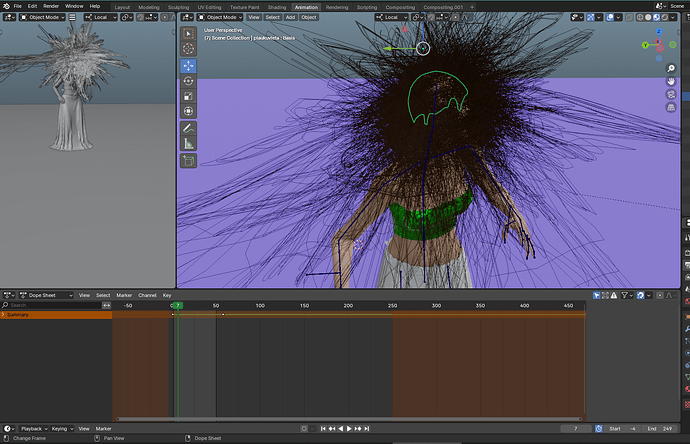
Task: Select the Select Box tool
Action: click(x=188, y=34)
